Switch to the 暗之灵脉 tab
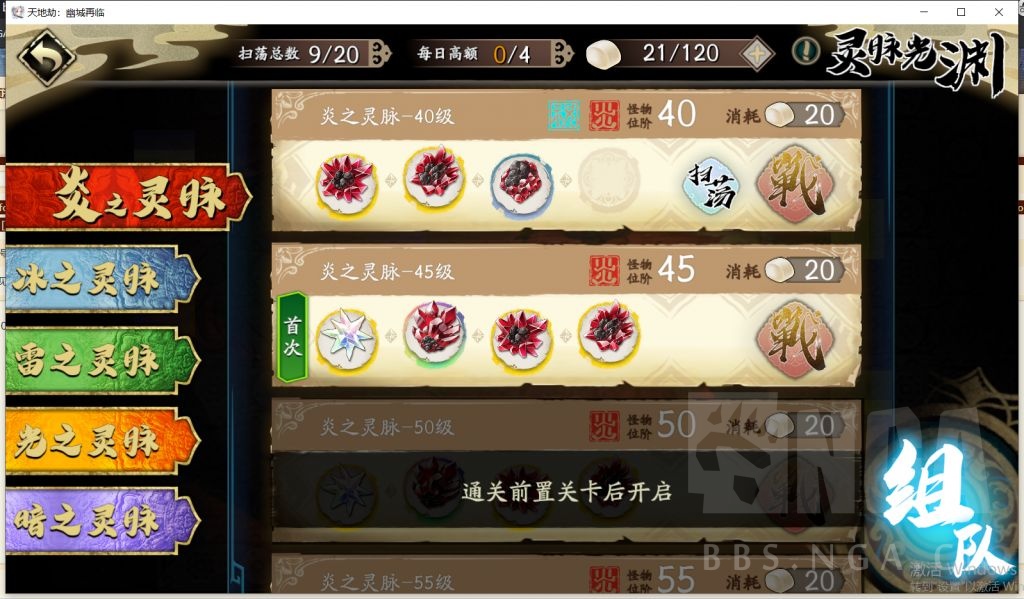The height and width of the screenshot is (599, 1024). 102,521
